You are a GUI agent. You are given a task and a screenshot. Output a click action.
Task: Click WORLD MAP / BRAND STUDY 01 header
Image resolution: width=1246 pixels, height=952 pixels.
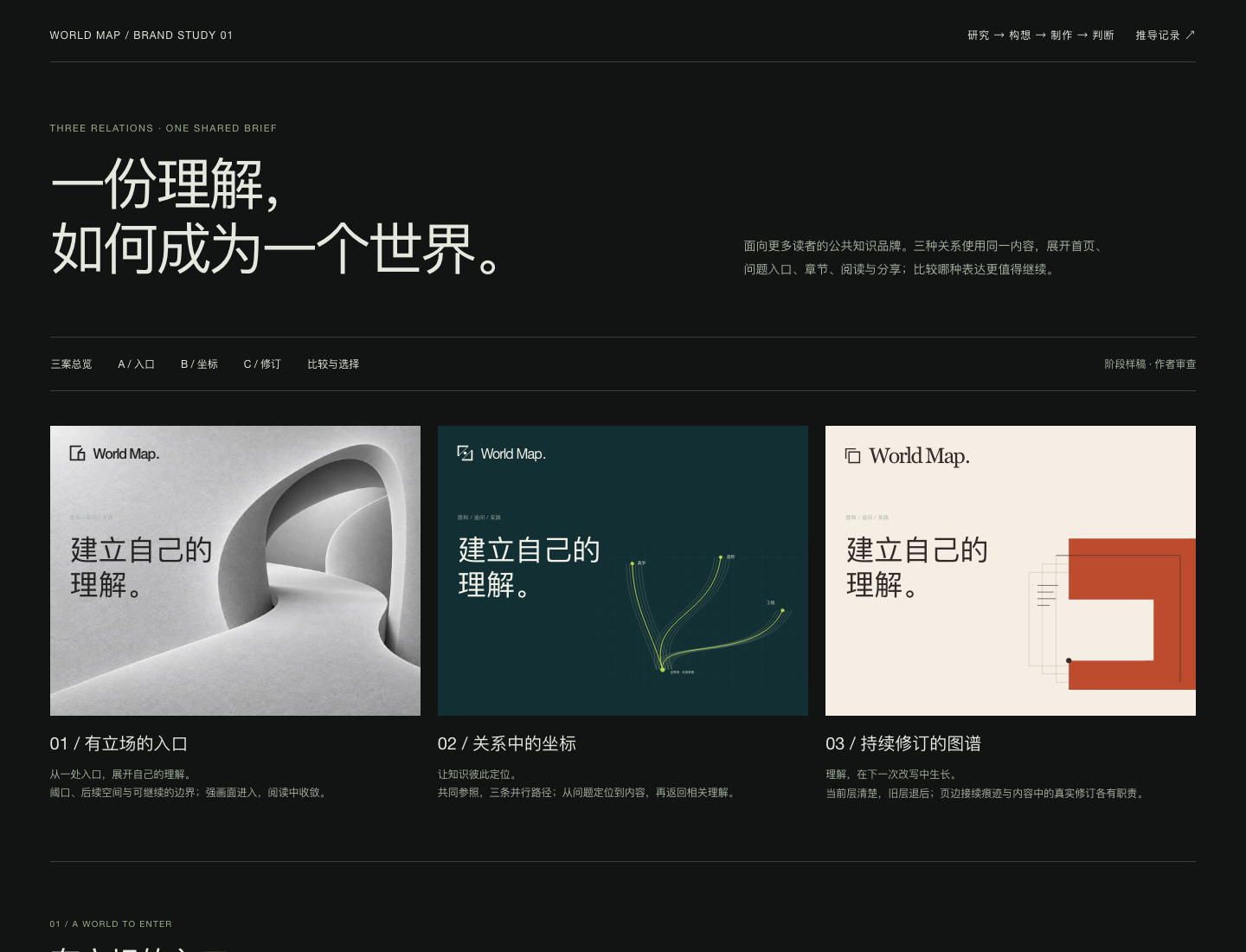click(141, 35)
